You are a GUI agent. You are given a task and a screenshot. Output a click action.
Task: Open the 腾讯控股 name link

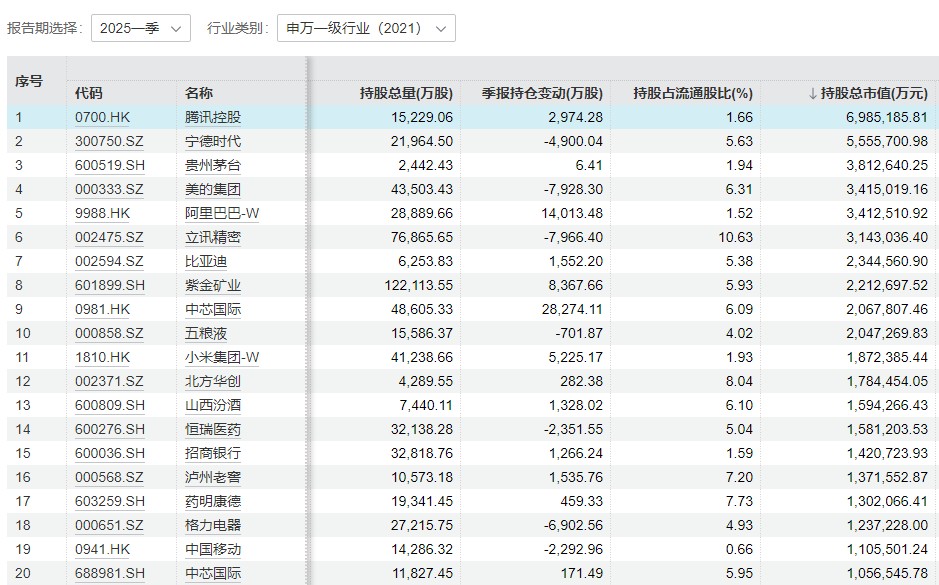point(213,117)
